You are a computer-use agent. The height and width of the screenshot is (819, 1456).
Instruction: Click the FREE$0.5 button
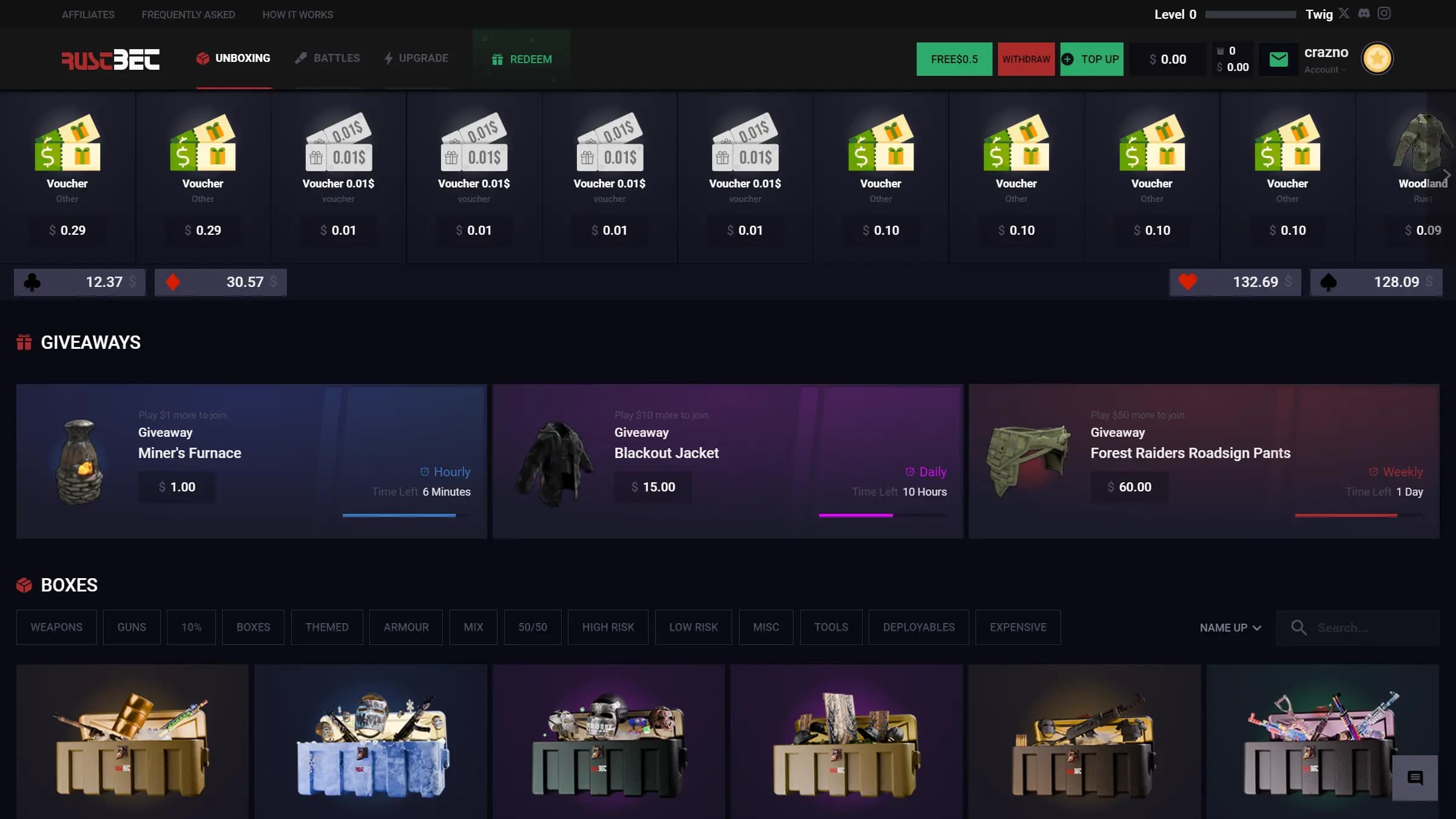click(x=954, y=59)
